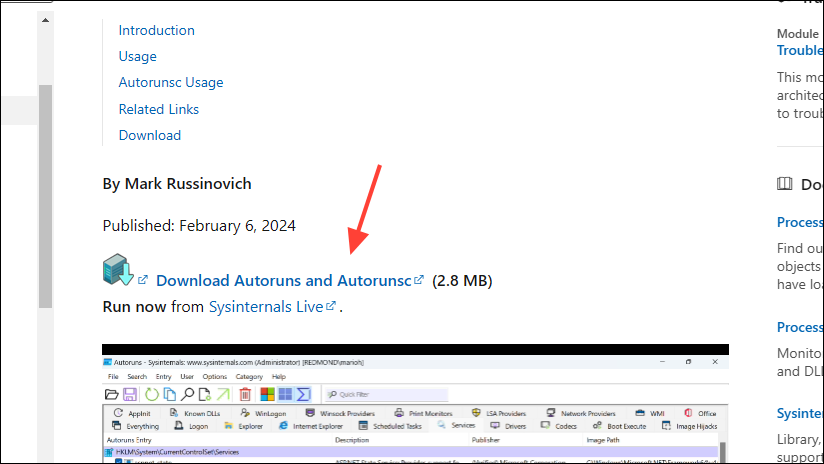This screenshot has width=824, height=464.
Task: Select the Services tab
Action: click(456, 426)
